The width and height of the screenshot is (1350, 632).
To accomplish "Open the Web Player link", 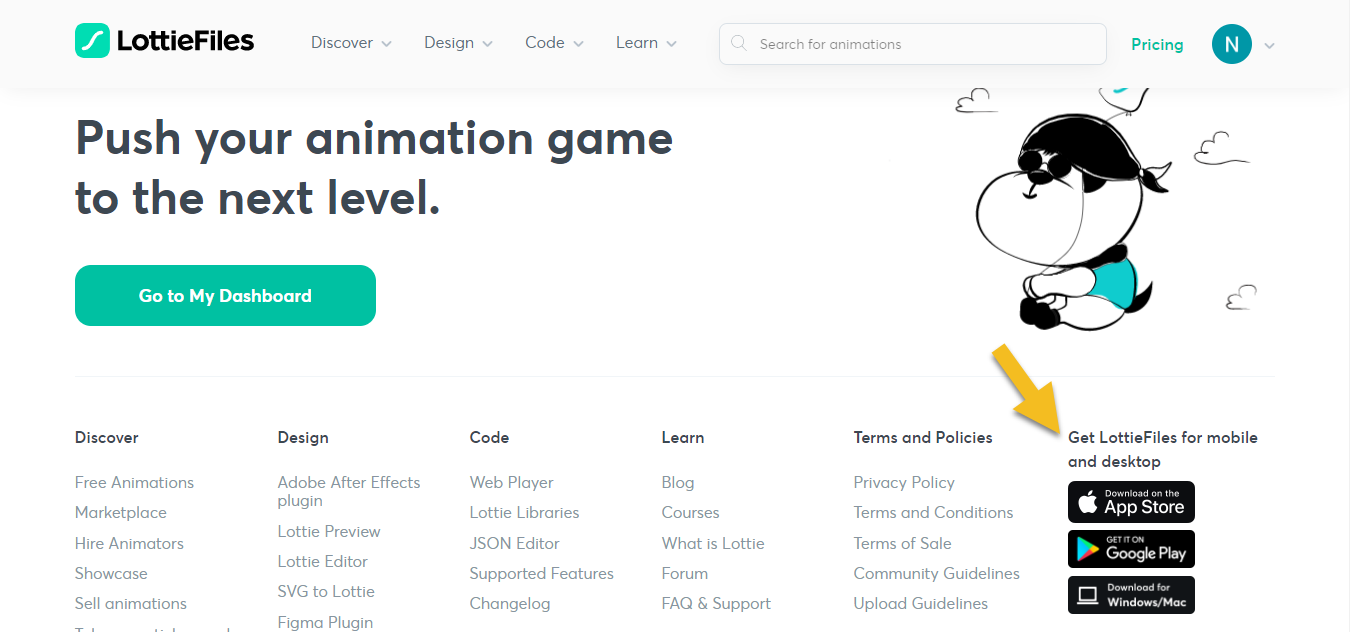I will (x=511, y=482).
